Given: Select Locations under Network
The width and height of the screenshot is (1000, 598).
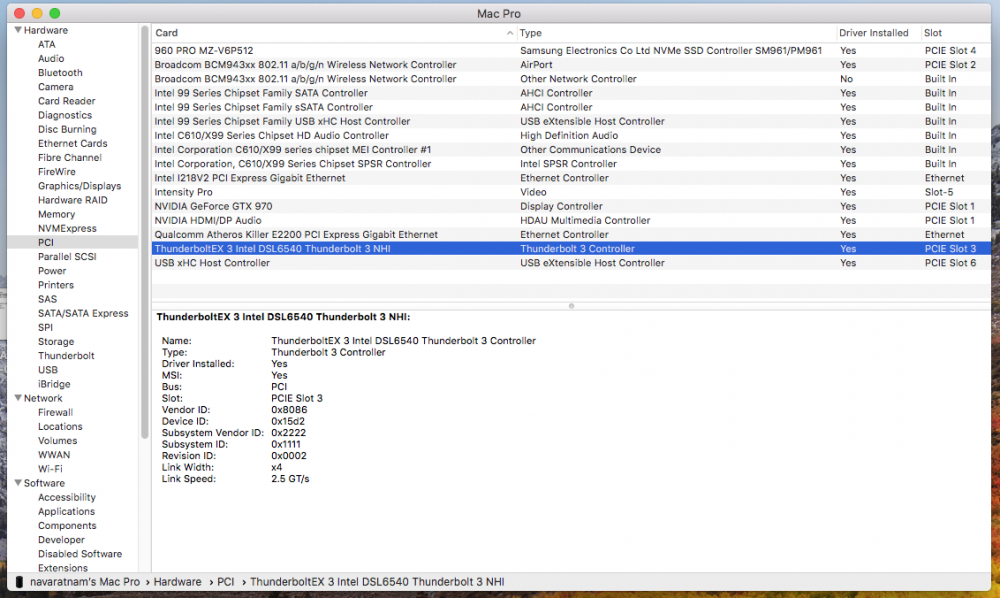Looking at the screenshot, I should pyautogui.click(x=60, y=427).
